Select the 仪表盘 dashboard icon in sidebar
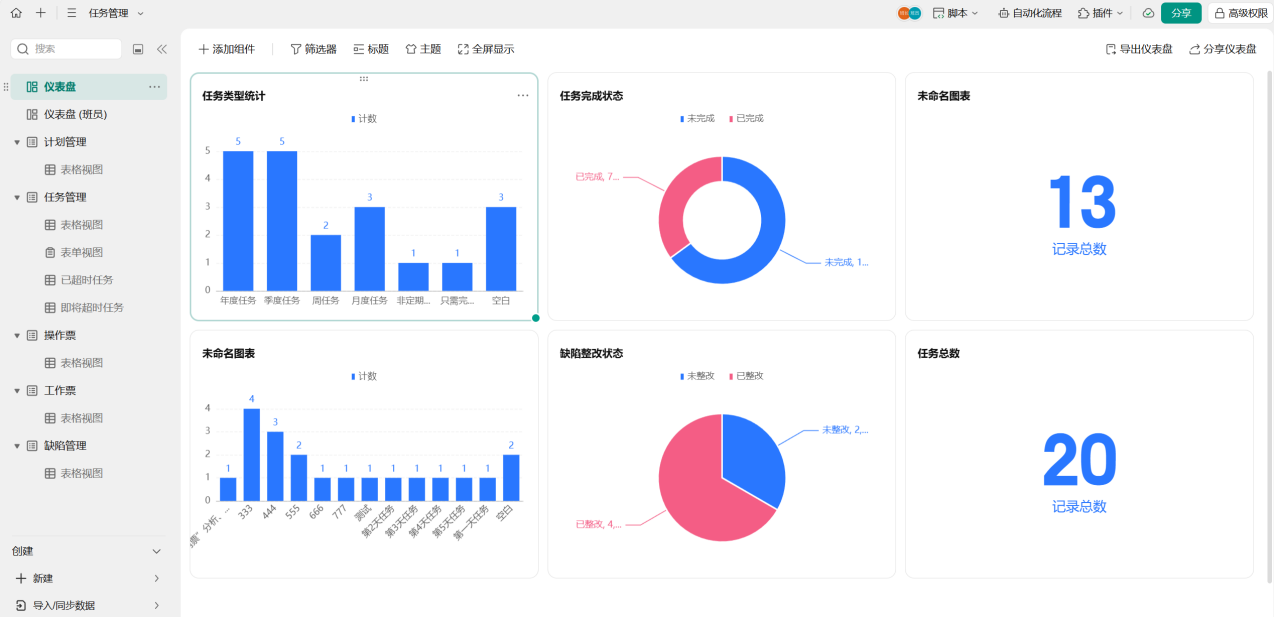 pyautogui.click(x=32, y=87)
